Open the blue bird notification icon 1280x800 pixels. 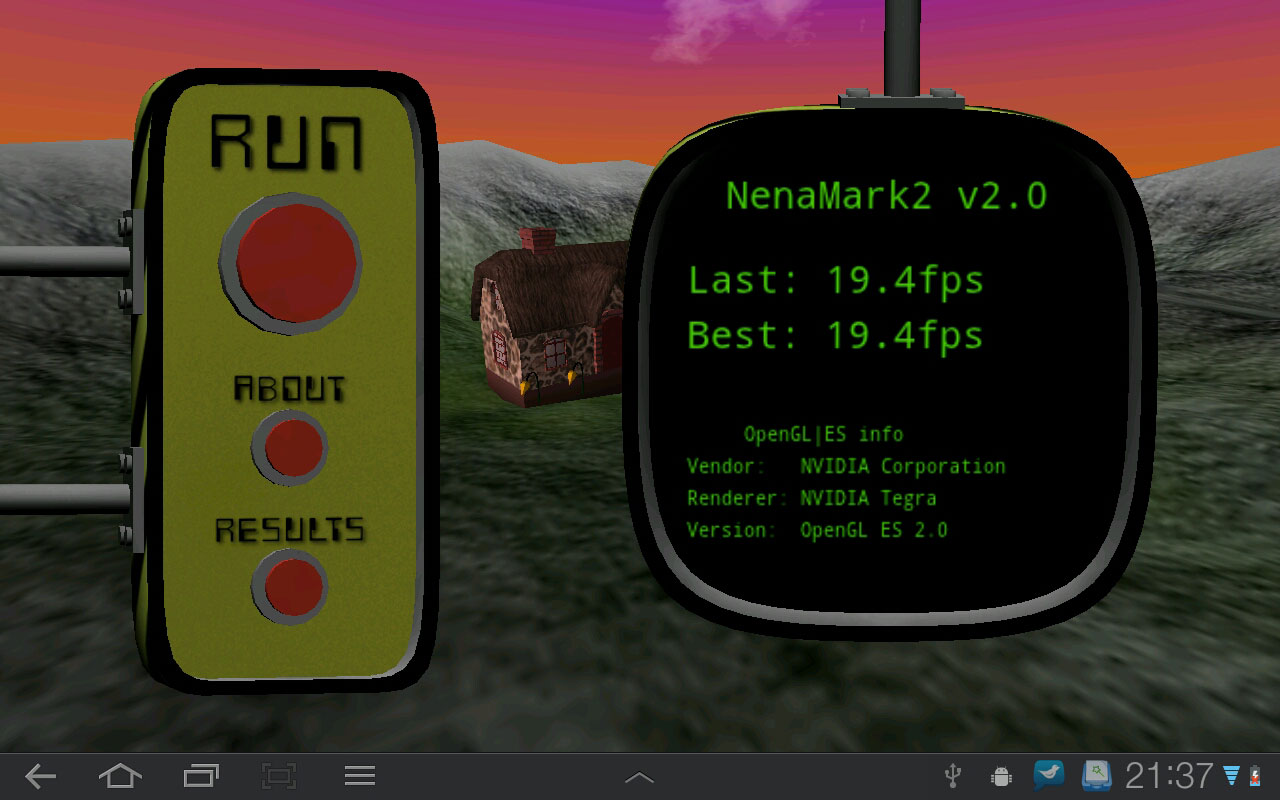coord(1049,775)
